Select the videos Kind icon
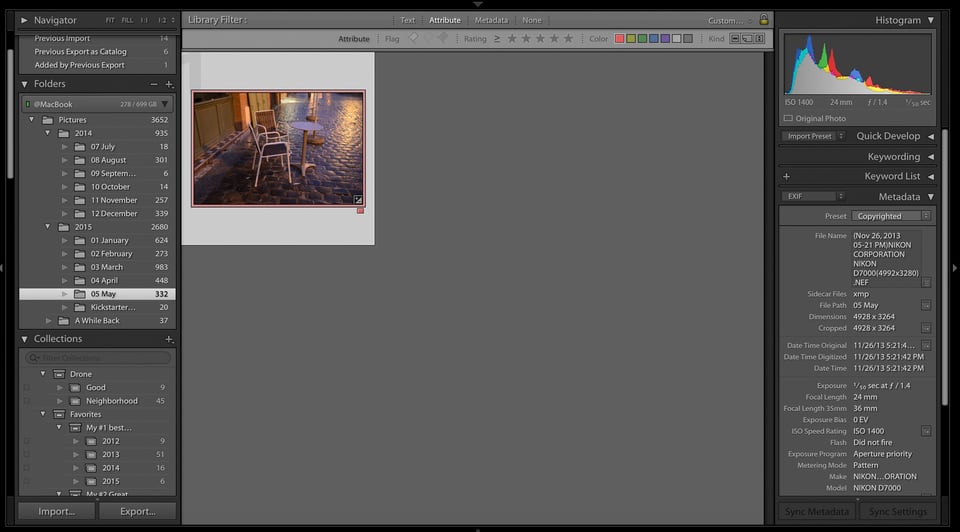 pos(759,39)
